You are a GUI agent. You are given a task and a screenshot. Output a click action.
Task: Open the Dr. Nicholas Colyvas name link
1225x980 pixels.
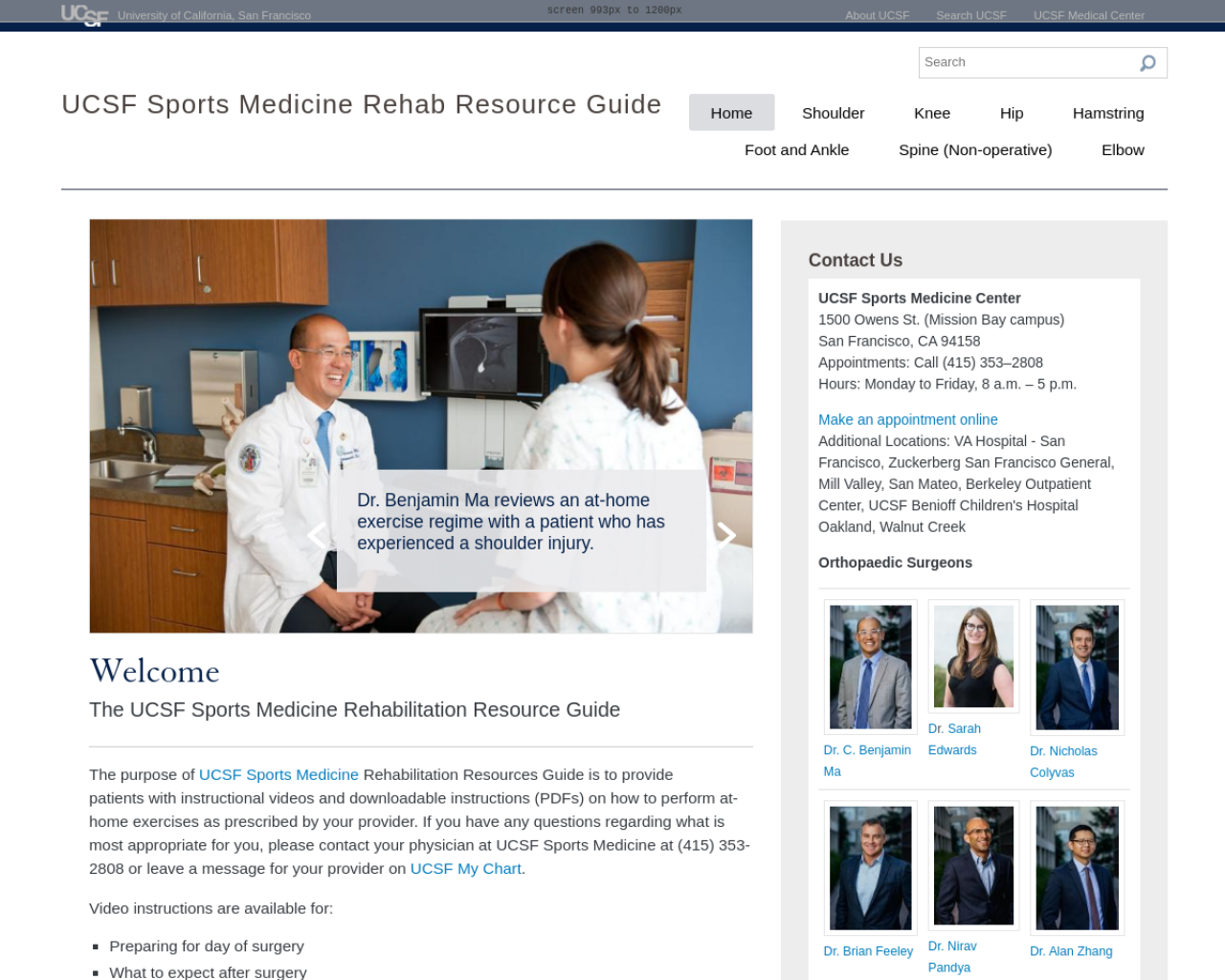[x=1063, y=762]
